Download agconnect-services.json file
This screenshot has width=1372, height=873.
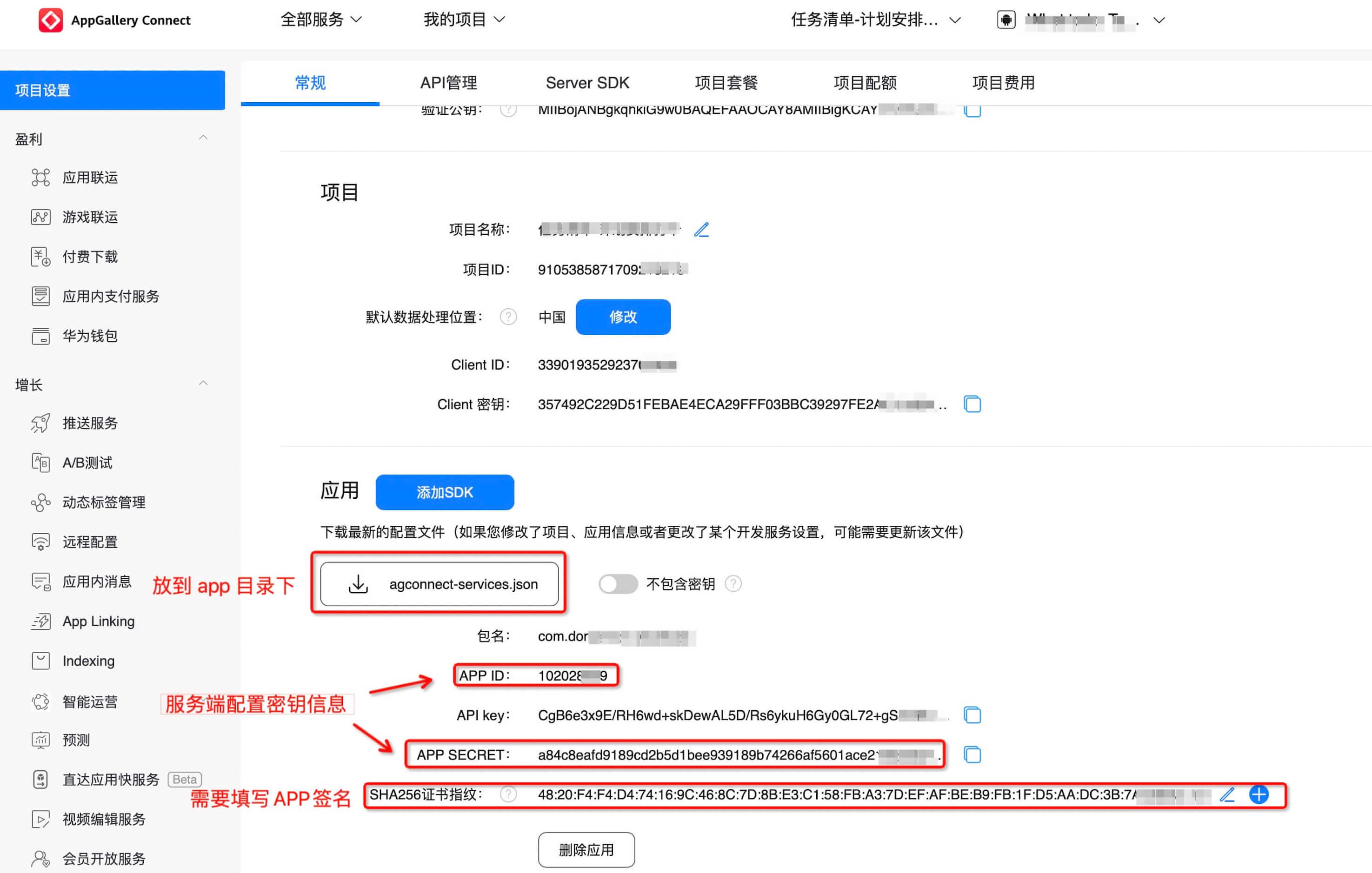445,583
